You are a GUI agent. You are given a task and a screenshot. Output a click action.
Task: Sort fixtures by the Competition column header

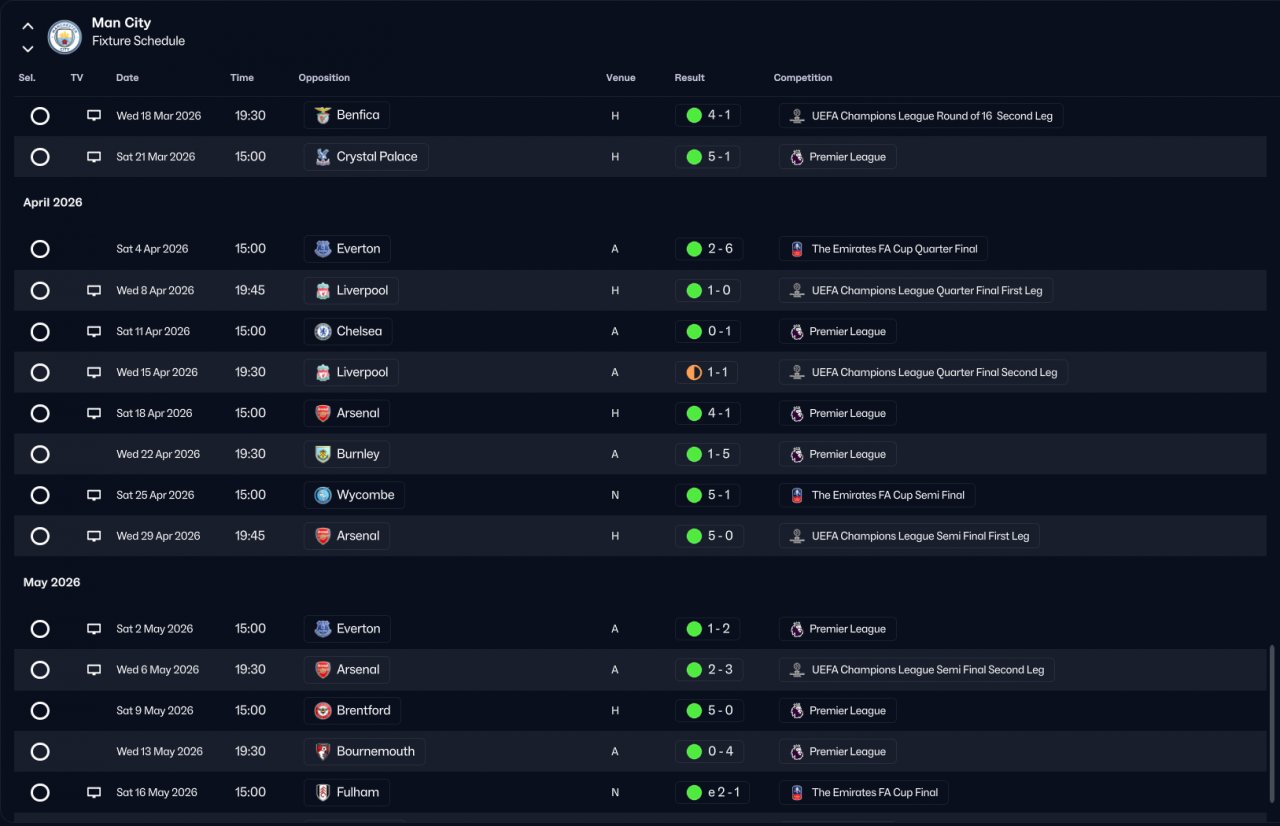803,78
